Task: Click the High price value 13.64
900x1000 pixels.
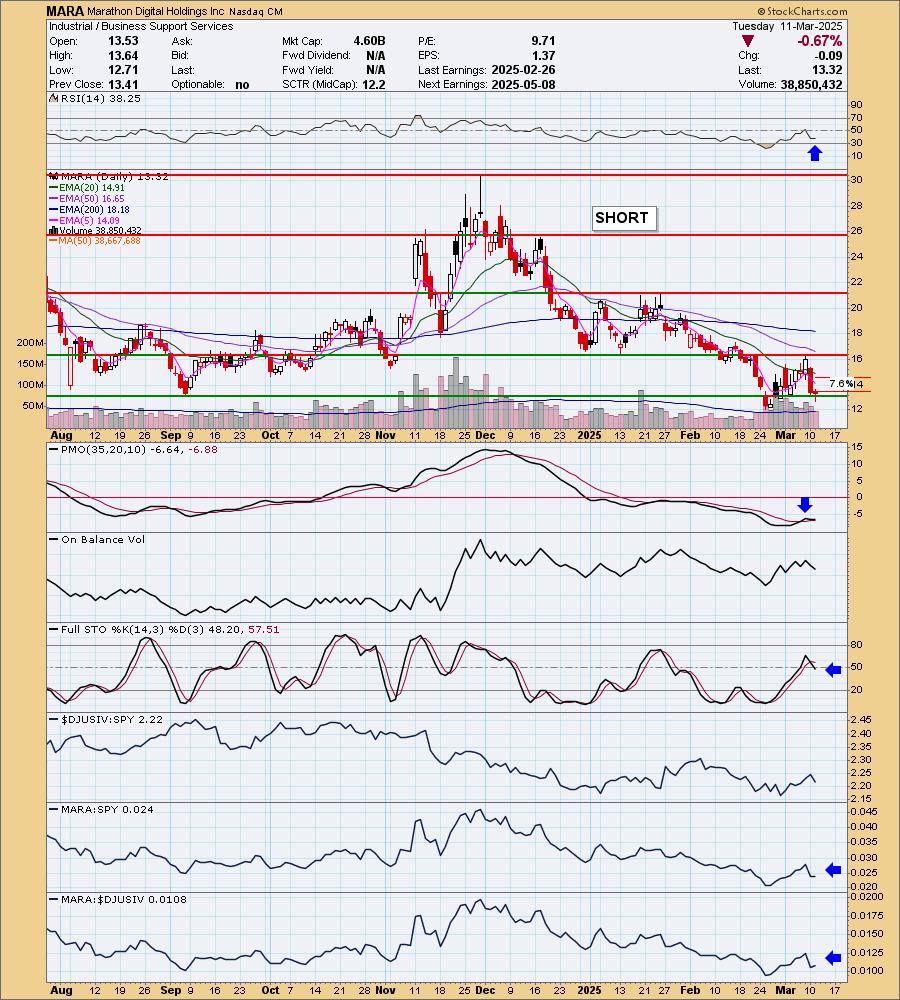Action: point(123,55)
